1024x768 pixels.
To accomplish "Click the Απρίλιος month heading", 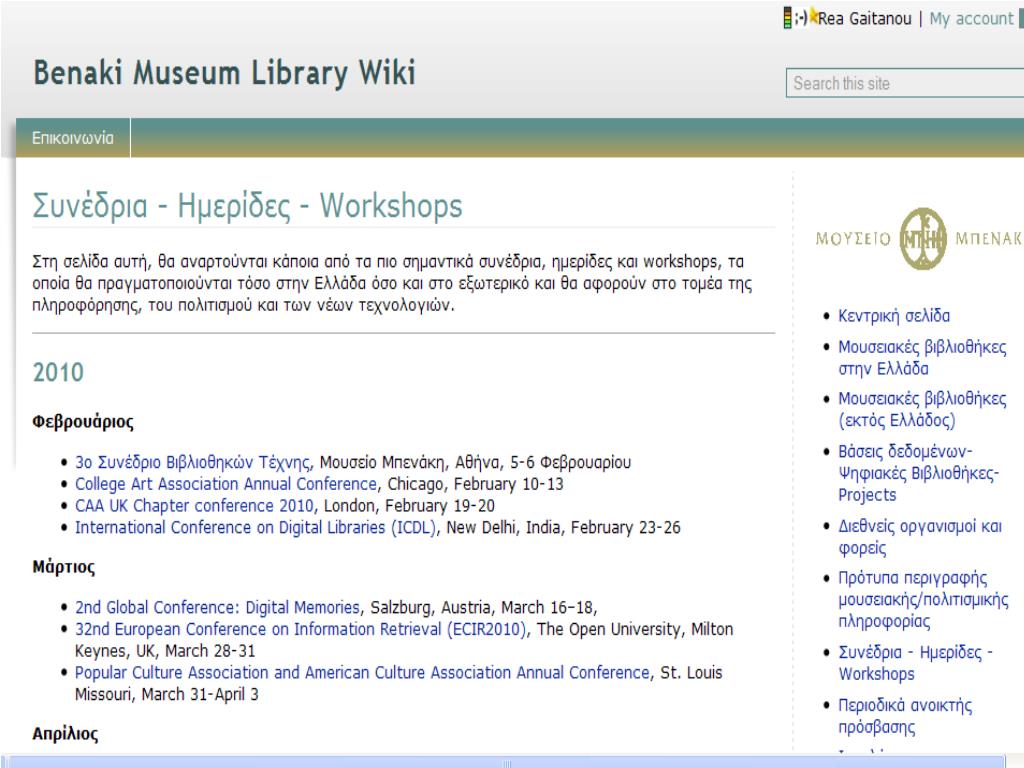I will tap(65, 733).
